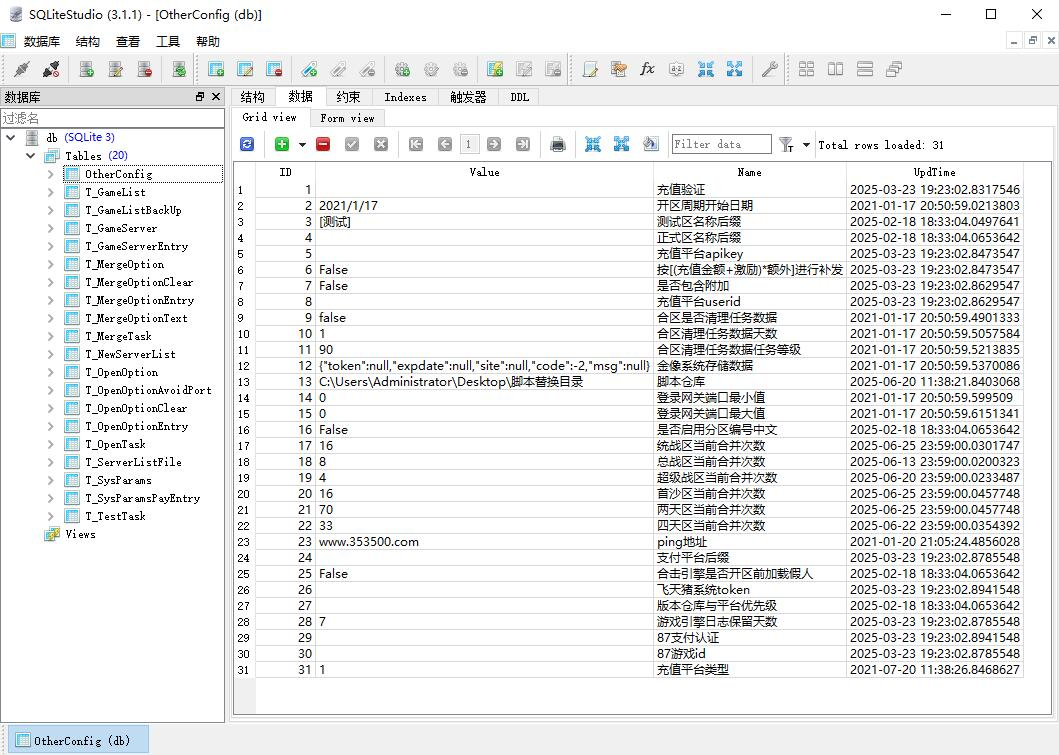Switch to Form view tab

[347, 117]
